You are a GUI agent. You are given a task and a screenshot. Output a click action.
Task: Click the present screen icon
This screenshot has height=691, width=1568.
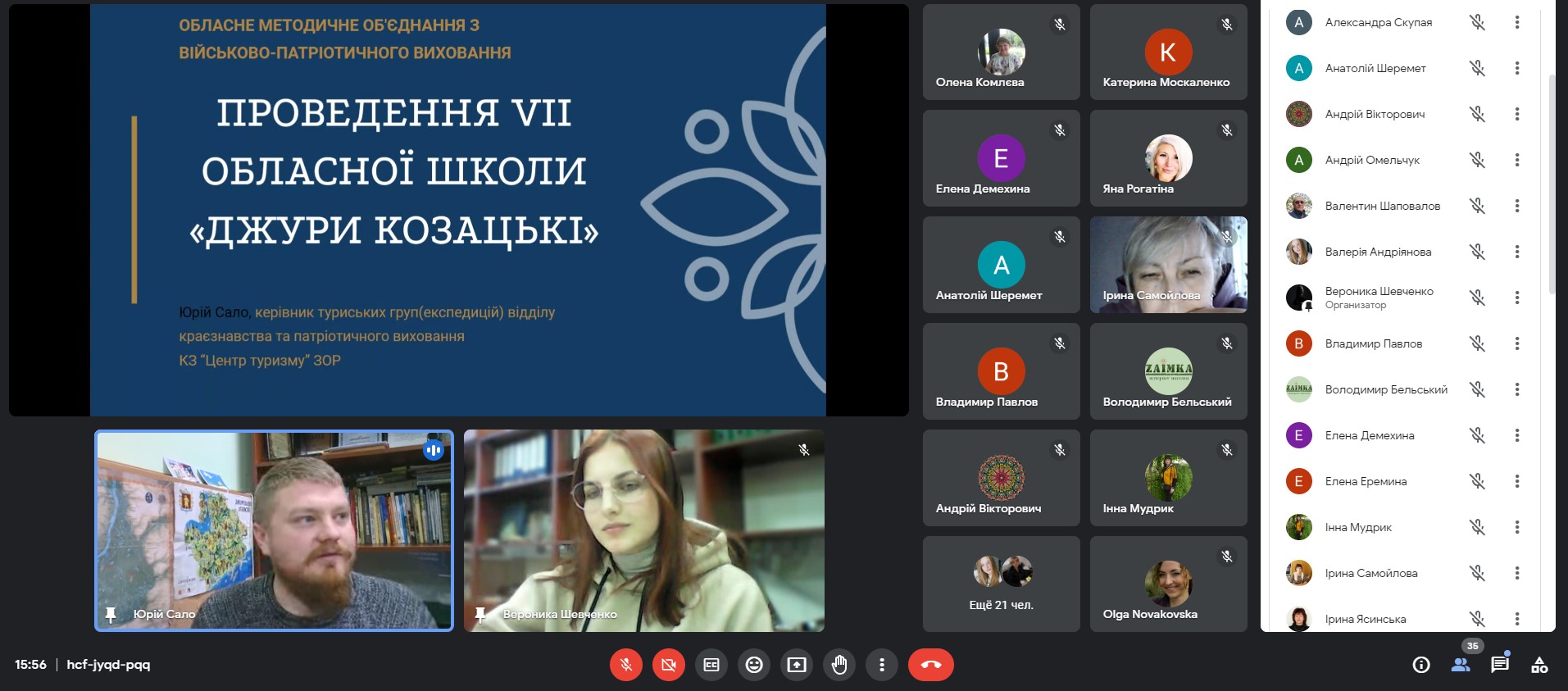tap(797, 665)
